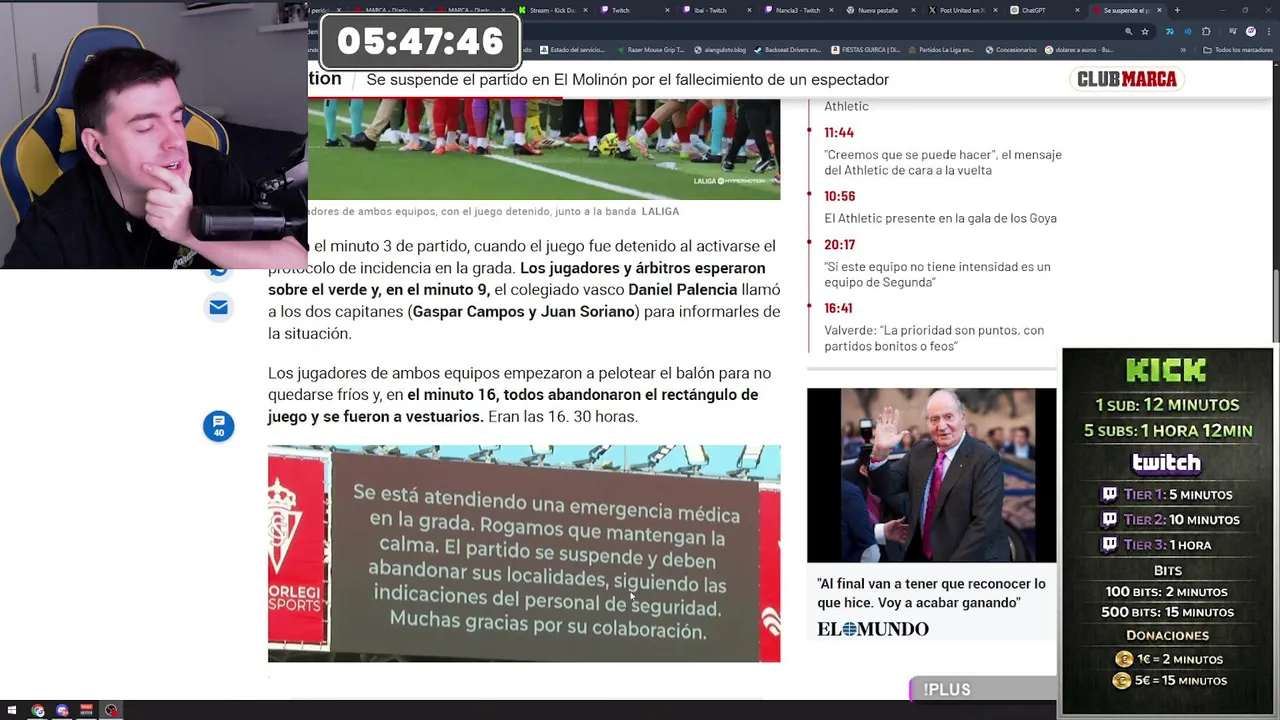The height and width of the screenshot is (720, 1280).
Task: Open the Razer Mouse Grip bookmark
Action: tap(650, 50)
